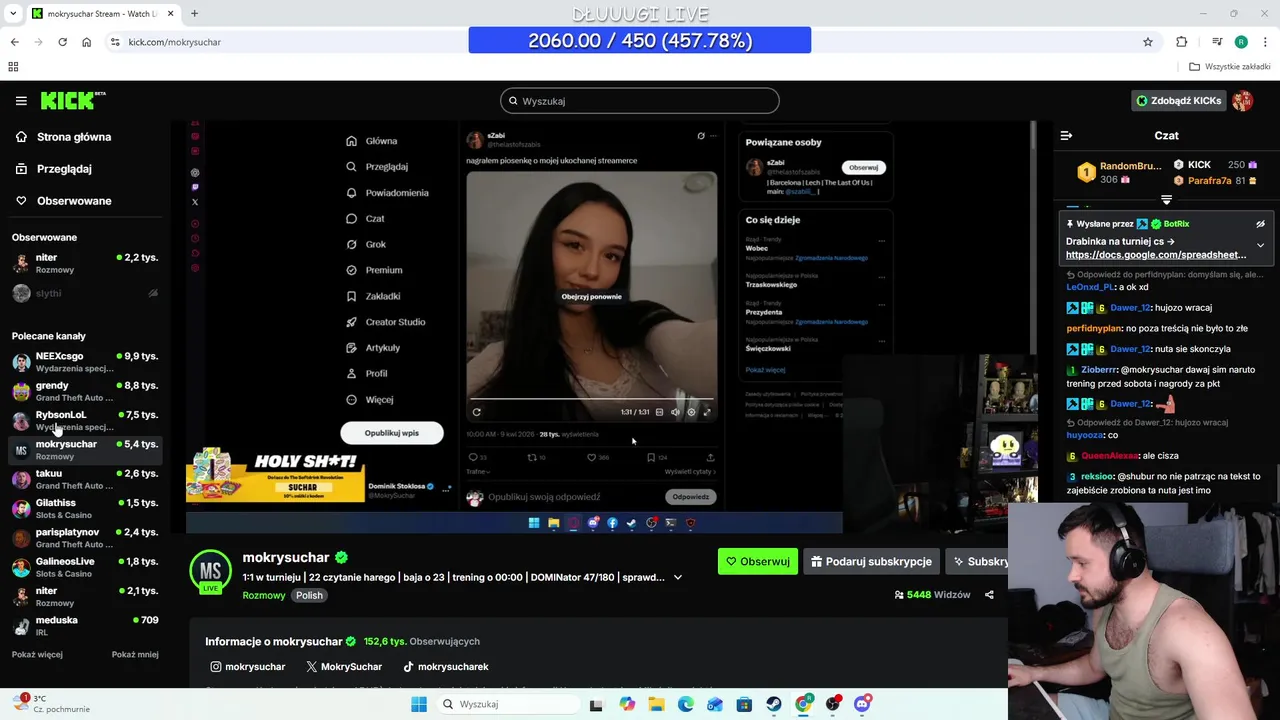Expand the pinned message dropdown chevron
Screen dimensions: 1280x720
pos(1260,245)
